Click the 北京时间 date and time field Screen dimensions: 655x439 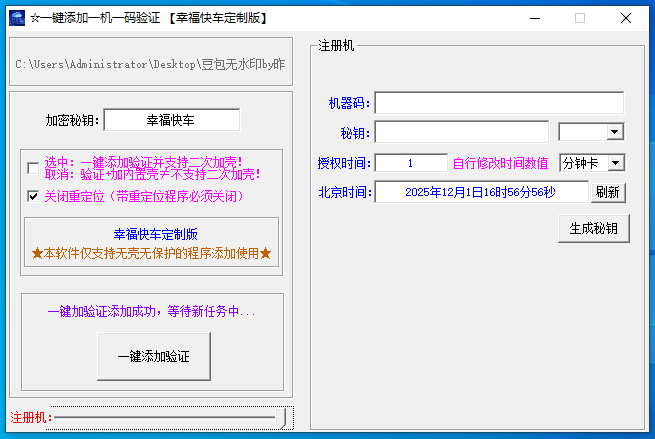click(481, 192)
